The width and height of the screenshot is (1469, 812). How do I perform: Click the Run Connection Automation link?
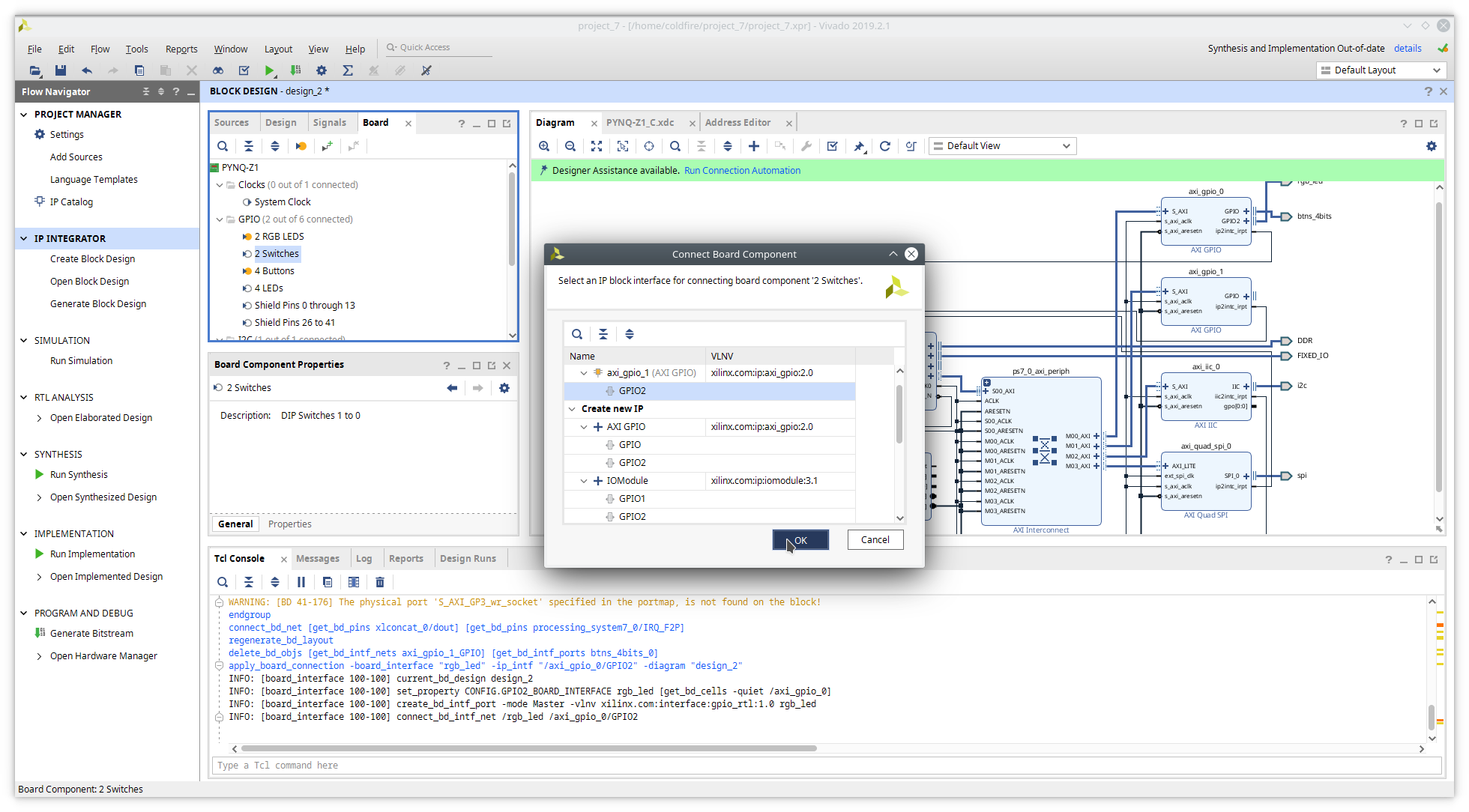(742, 169)
